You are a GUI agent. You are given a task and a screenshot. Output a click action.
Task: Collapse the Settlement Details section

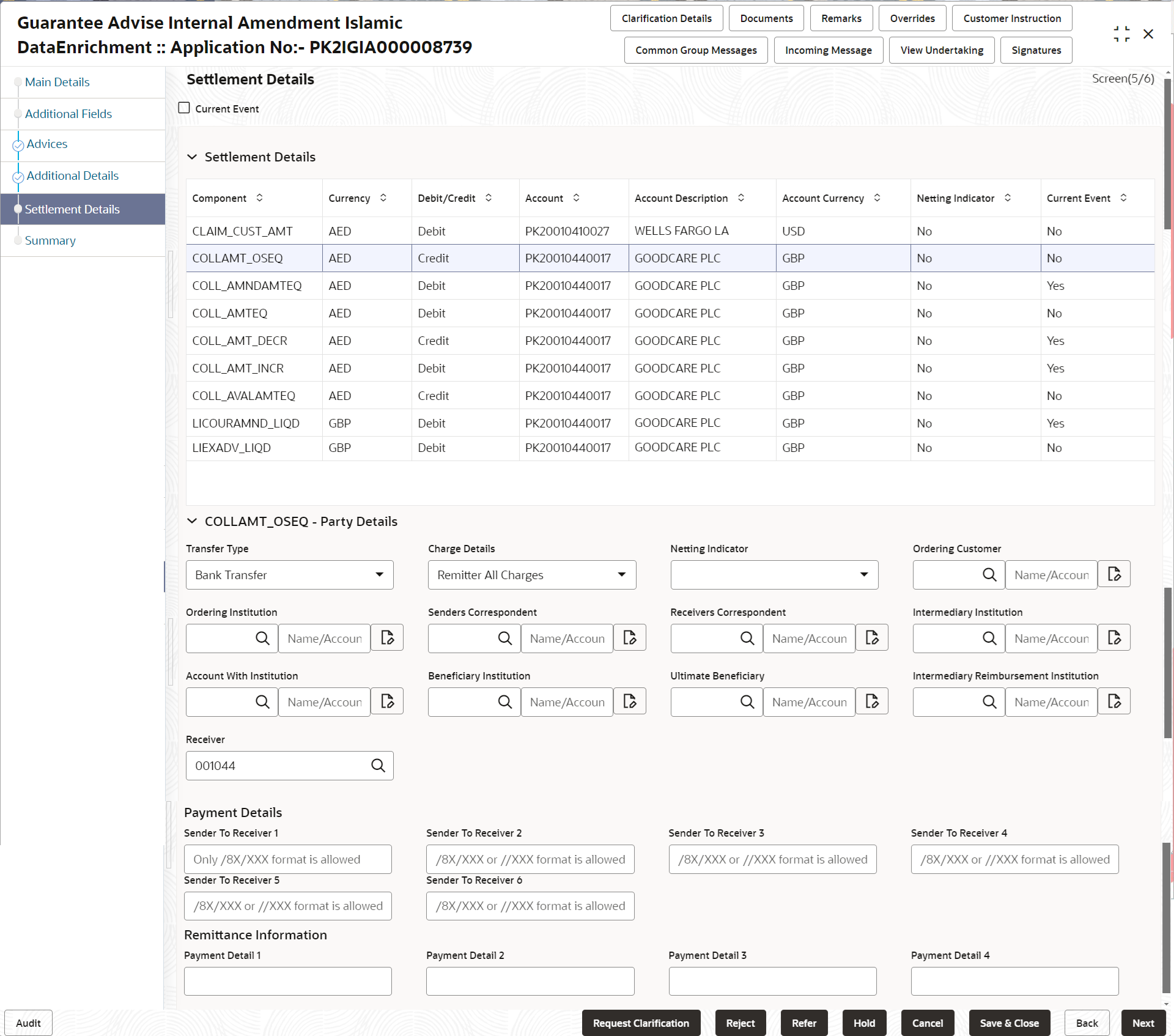click(192, 157)
